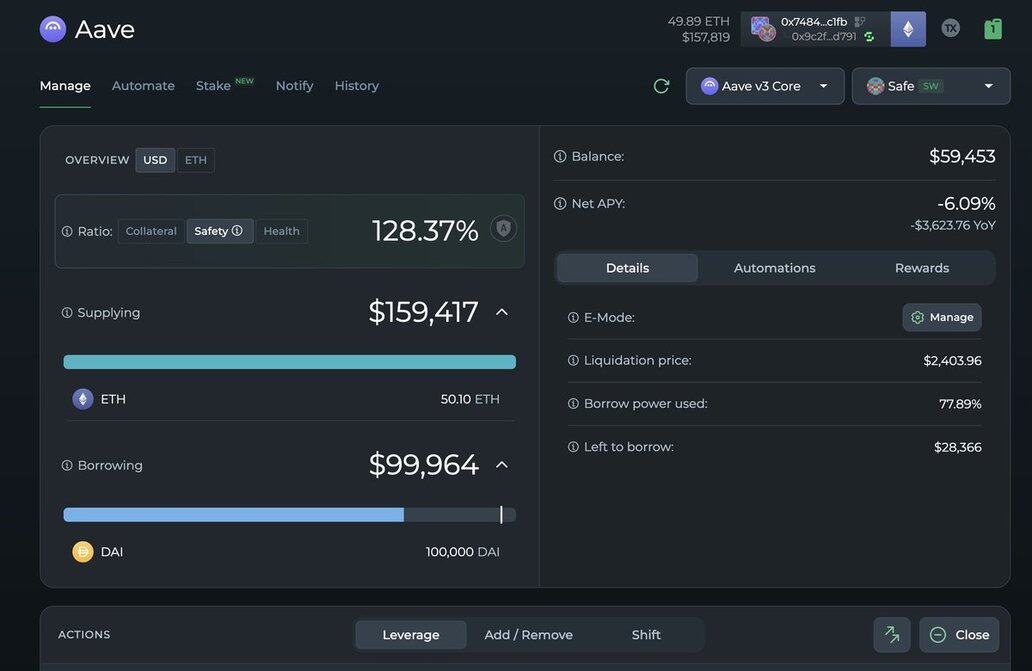Open the Safe wallet dropdown
Screen dimensions: 1032x671
click(930, 86)
